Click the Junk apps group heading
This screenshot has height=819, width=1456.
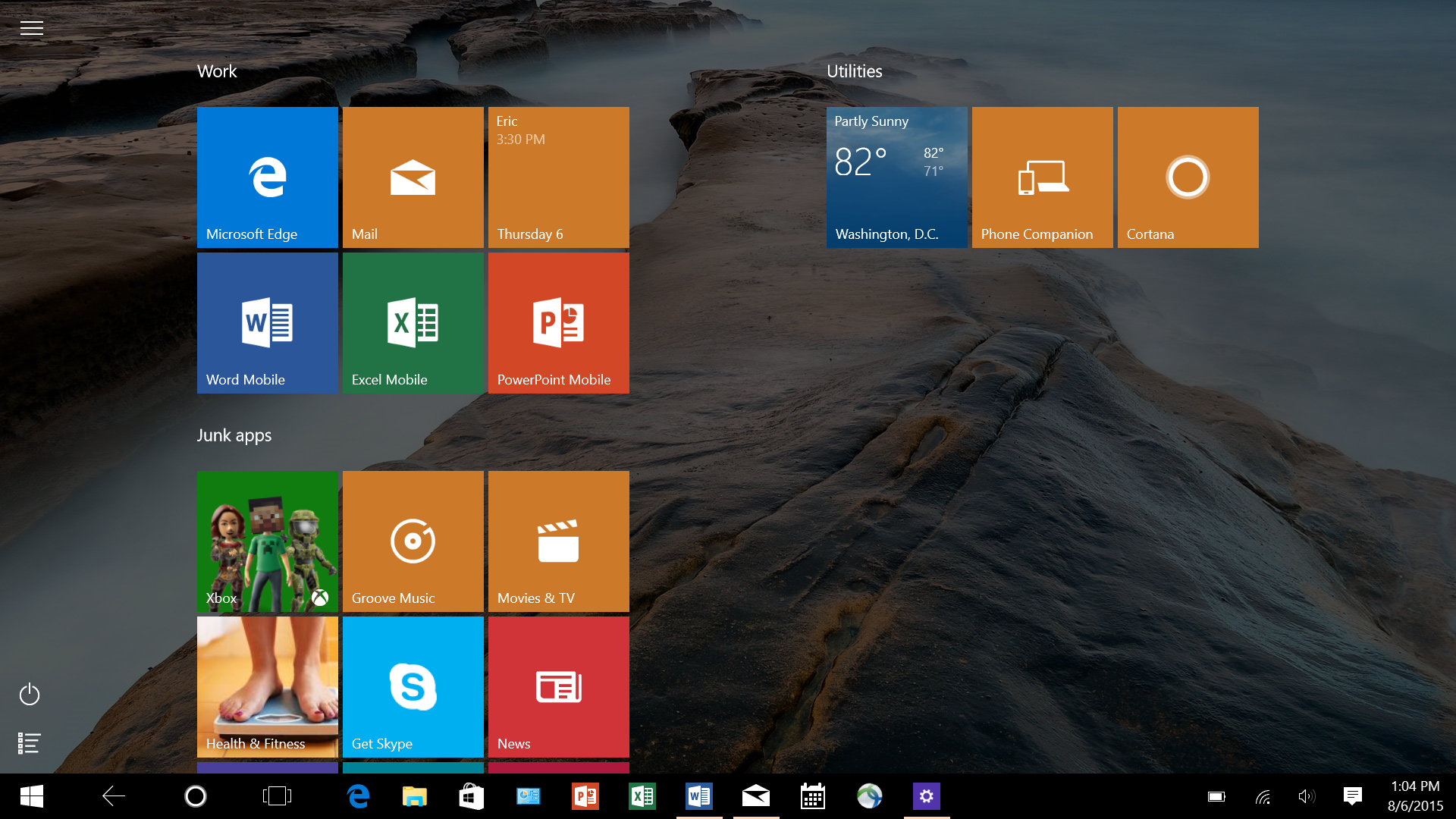click(x=234, y=436)
